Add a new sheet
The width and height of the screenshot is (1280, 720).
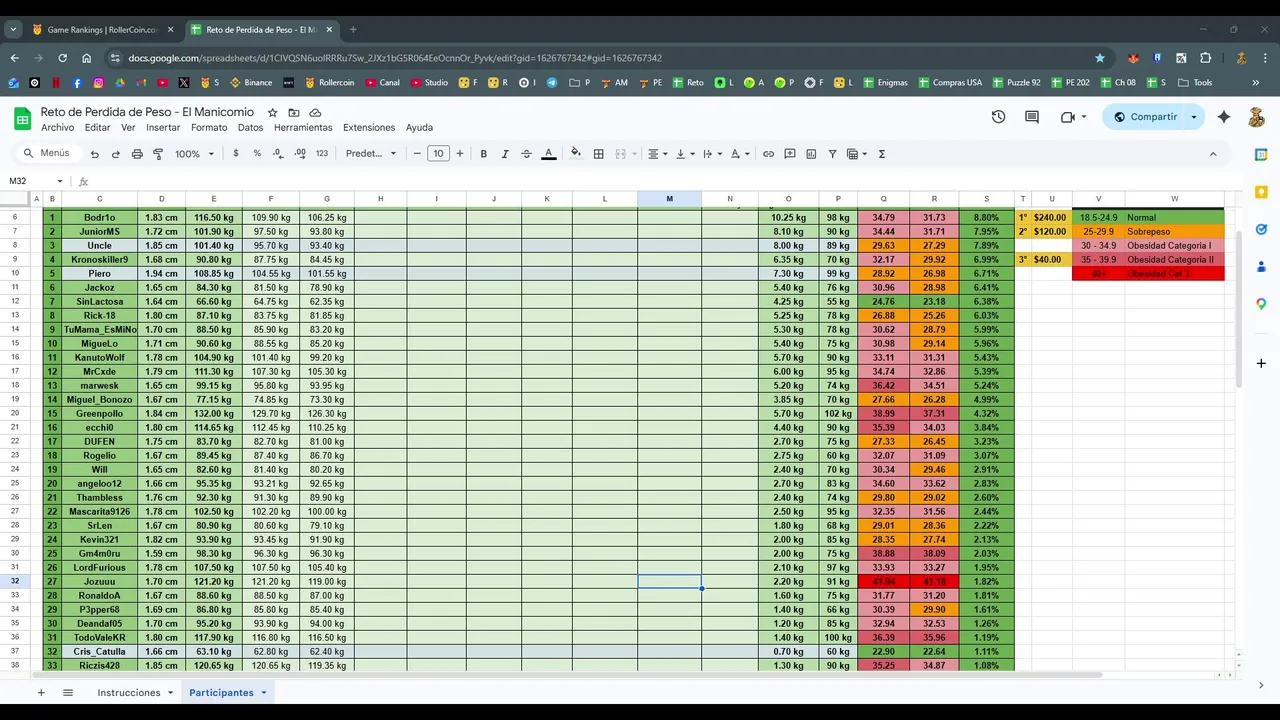click(41, 692)
